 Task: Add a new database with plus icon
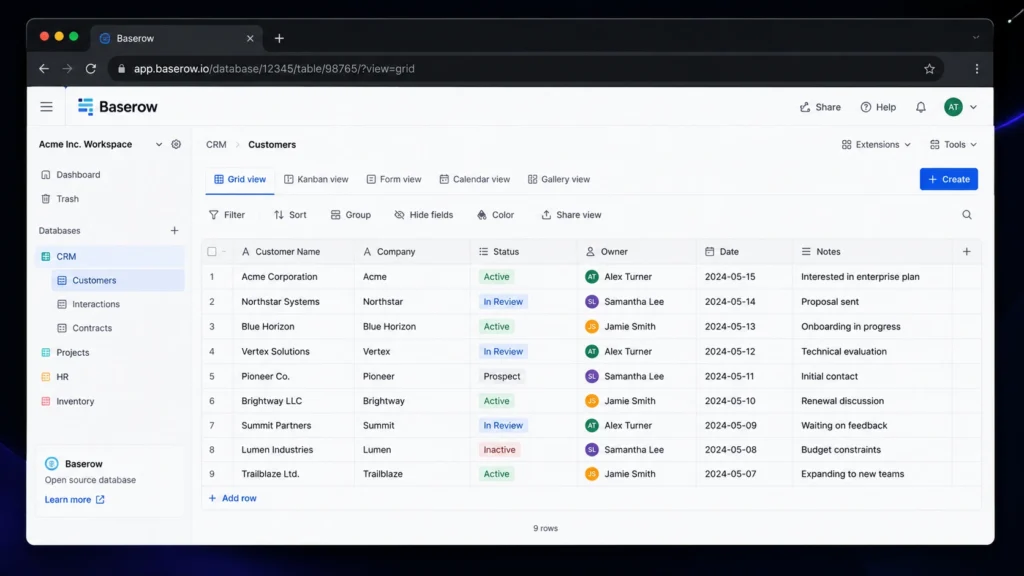174,231
